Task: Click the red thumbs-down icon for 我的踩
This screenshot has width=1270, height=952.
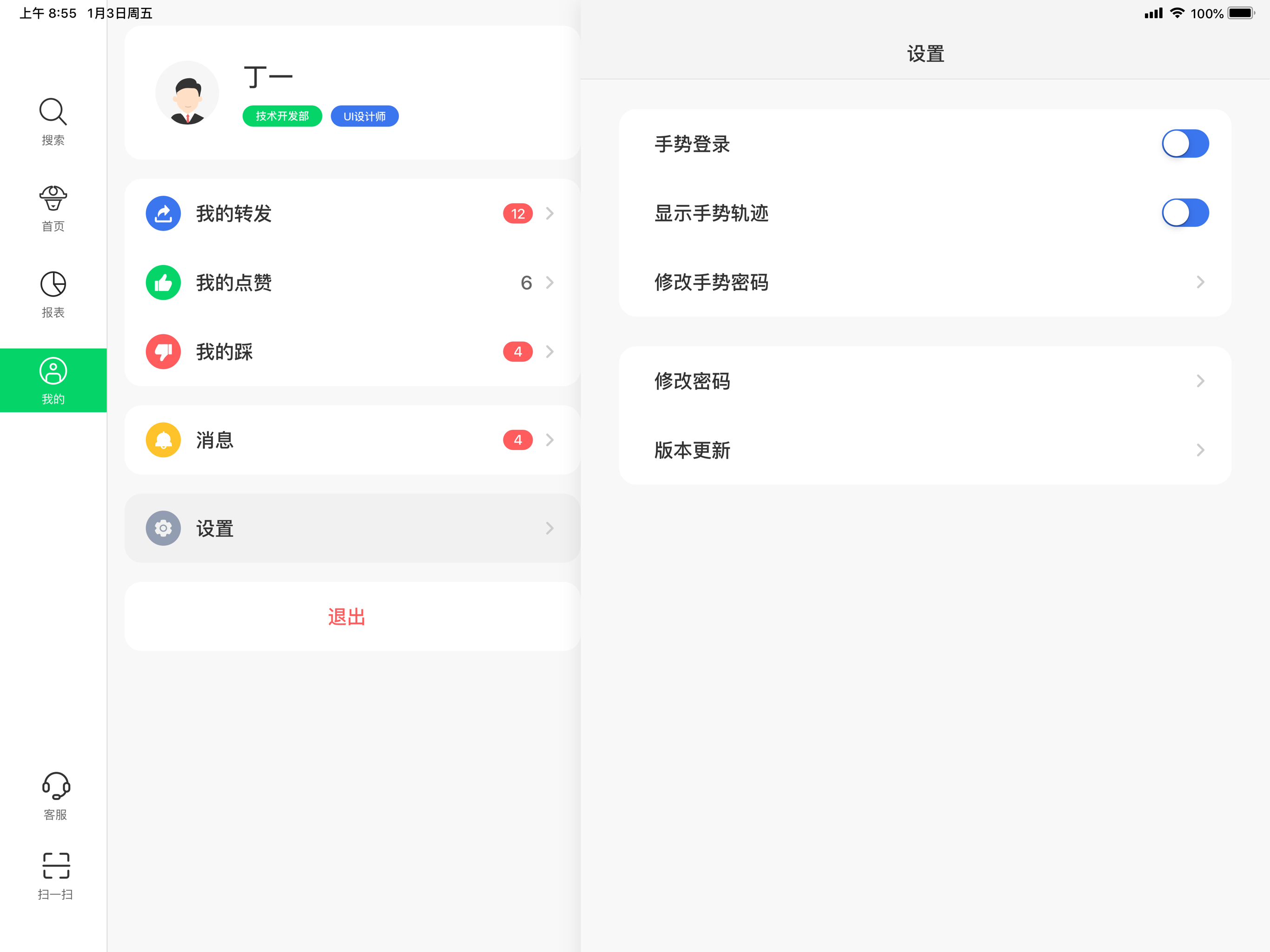Action: (x=163, y=351)
